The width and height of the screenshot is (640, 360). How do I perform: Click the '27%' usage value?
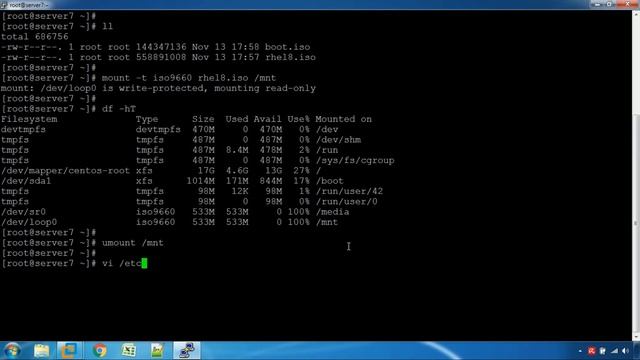pos(301,171)
